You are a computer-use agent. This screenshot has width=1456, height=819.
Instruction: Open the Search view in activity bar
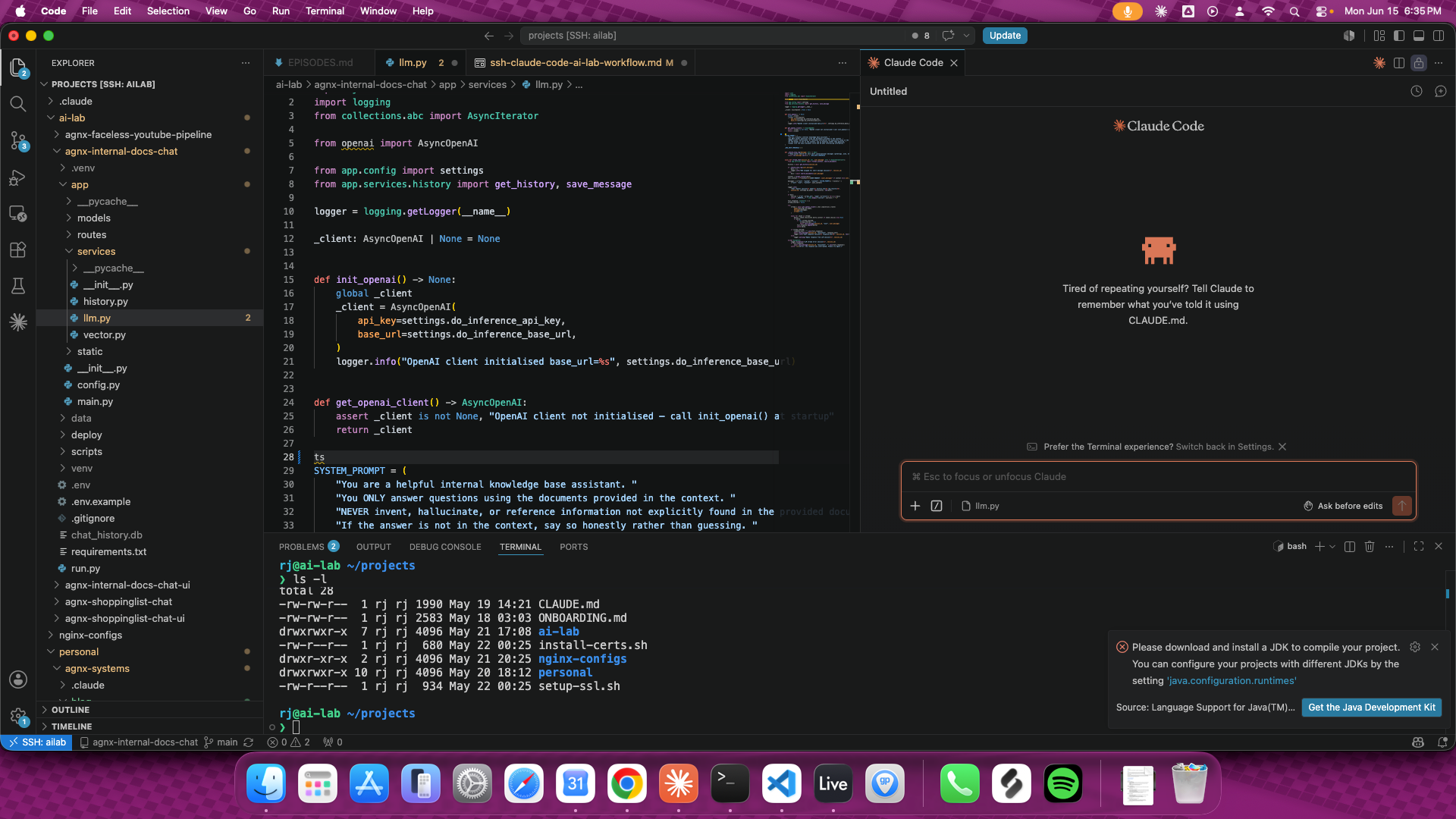pos(18,104)
